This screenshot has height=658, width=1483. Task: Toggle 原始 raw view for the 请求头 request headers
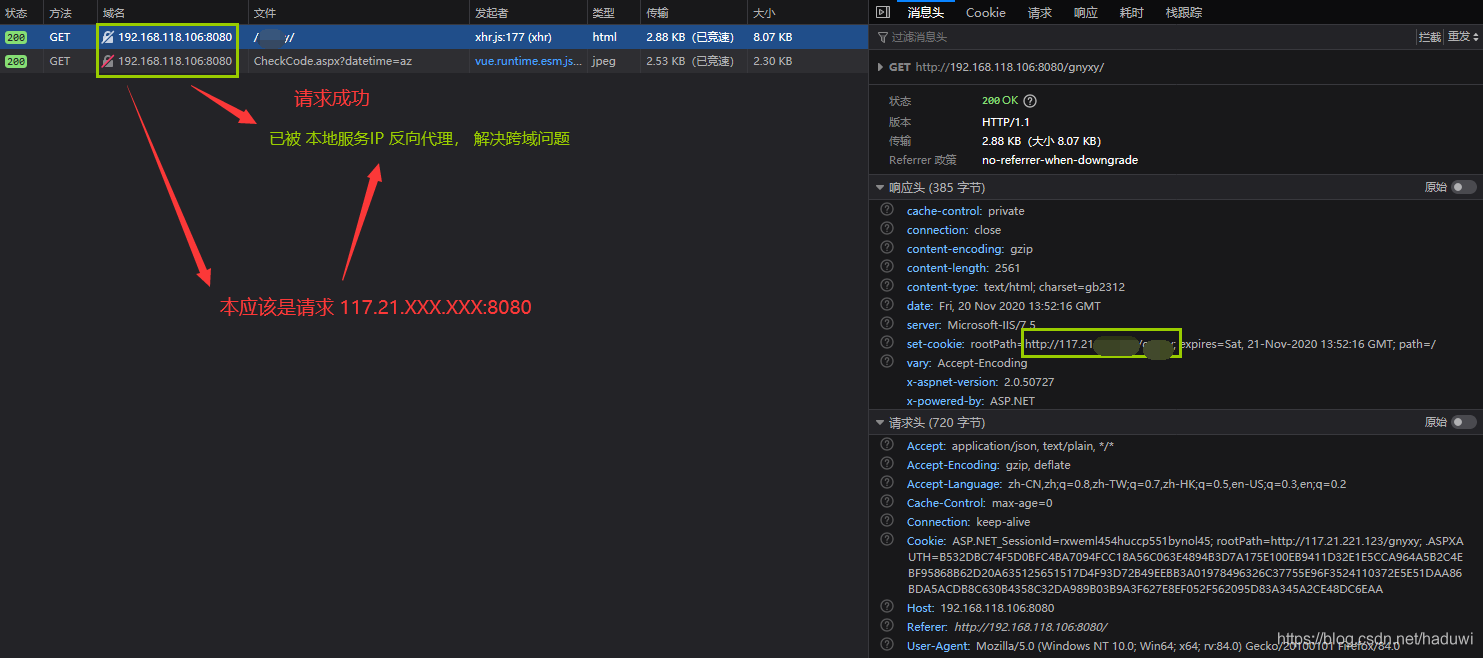pyautogui.click(x=1464, y=422)
